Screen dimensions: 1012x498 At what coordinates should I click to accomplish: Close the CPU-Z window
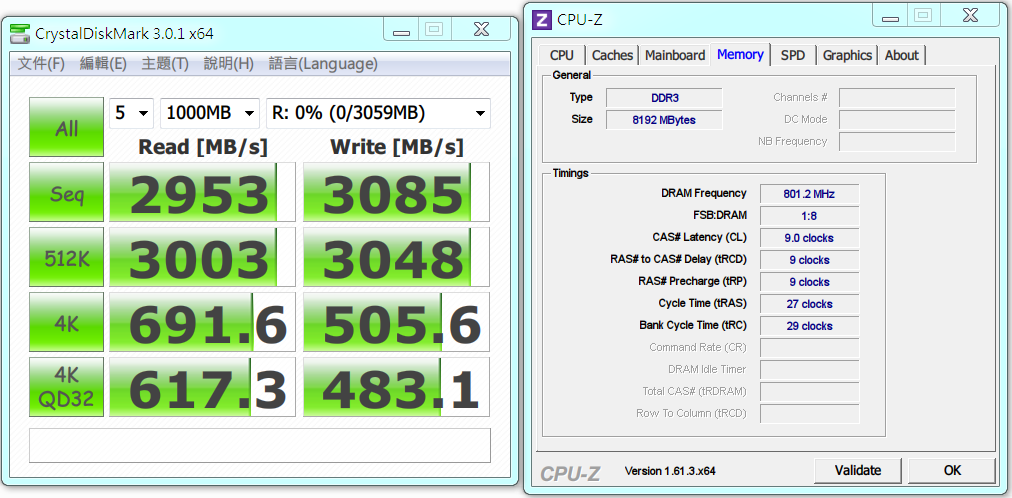coord(970,14)
